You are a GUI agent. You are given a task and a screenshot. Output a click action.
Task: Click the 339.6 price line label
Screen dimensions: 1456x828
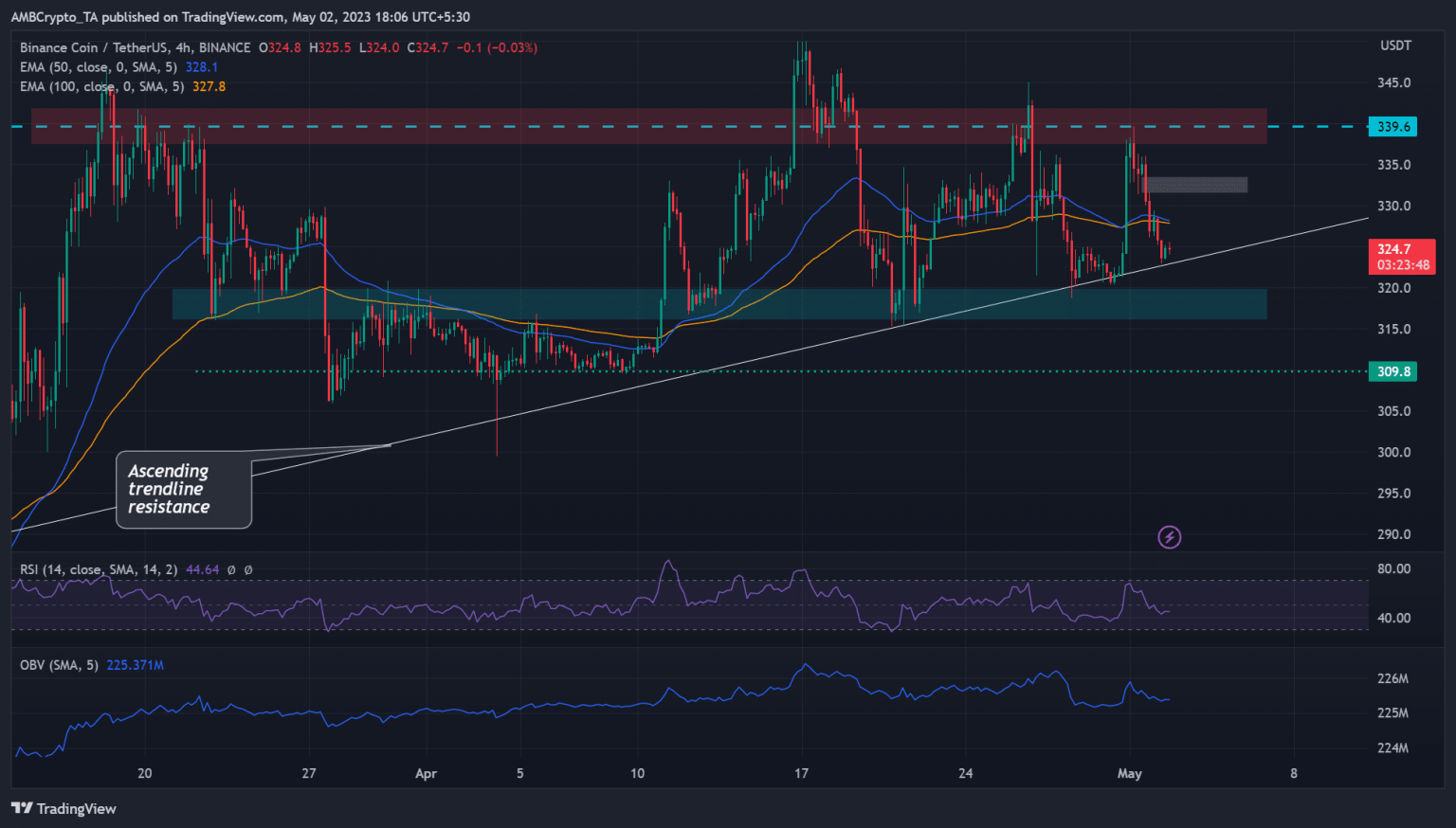(x=1392, y=126)
